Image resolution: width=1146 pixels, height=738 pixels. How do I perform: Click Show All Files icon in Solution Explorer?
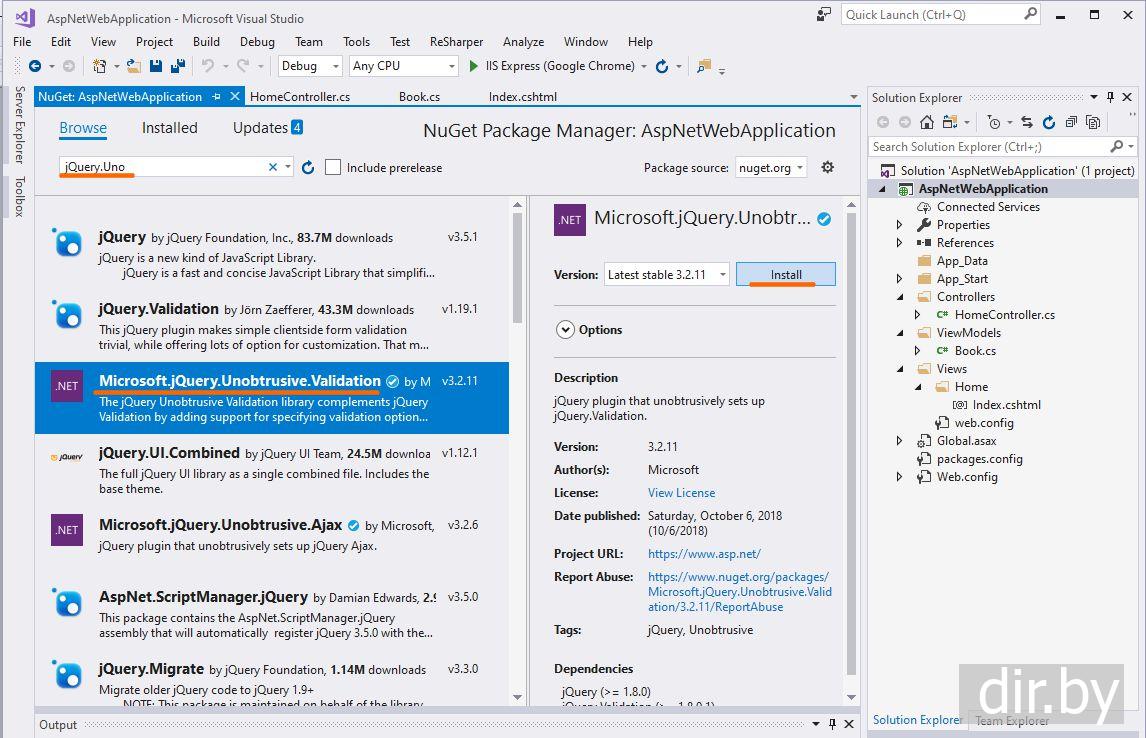(x=1093, y=122)
